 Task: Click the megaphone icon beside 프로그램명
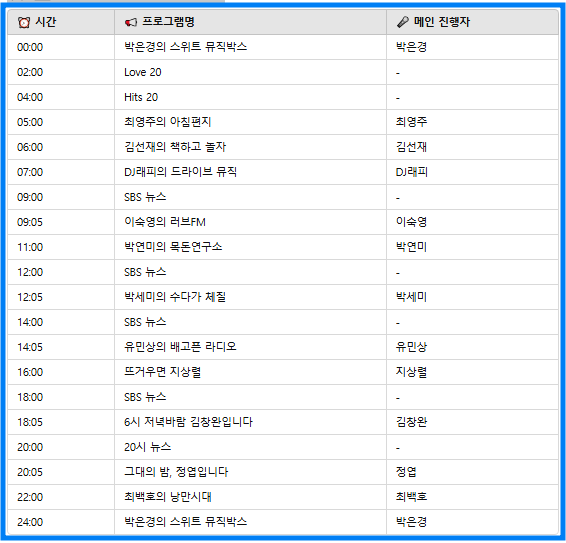pyautogui.click(x=131, y=22)
